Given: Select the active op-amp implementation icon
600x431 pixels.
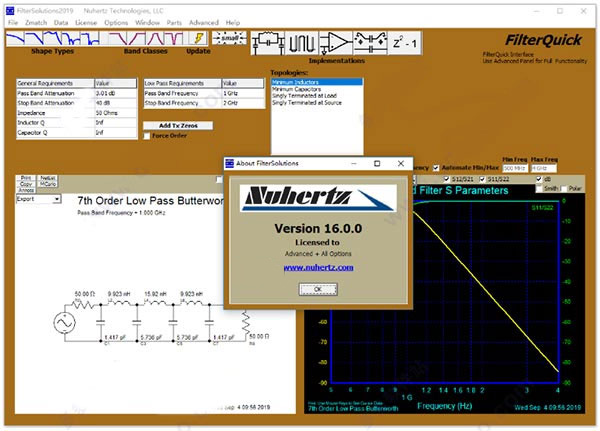Looking at the screenshot, I should 336,43.
